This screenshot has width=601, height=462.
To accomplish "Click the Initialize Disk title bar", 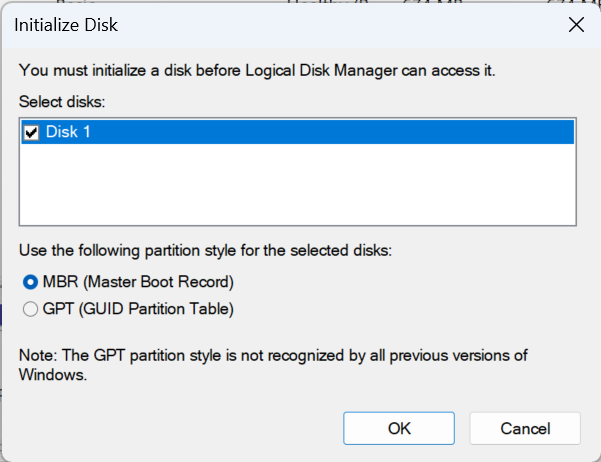I will pos(250,23).
